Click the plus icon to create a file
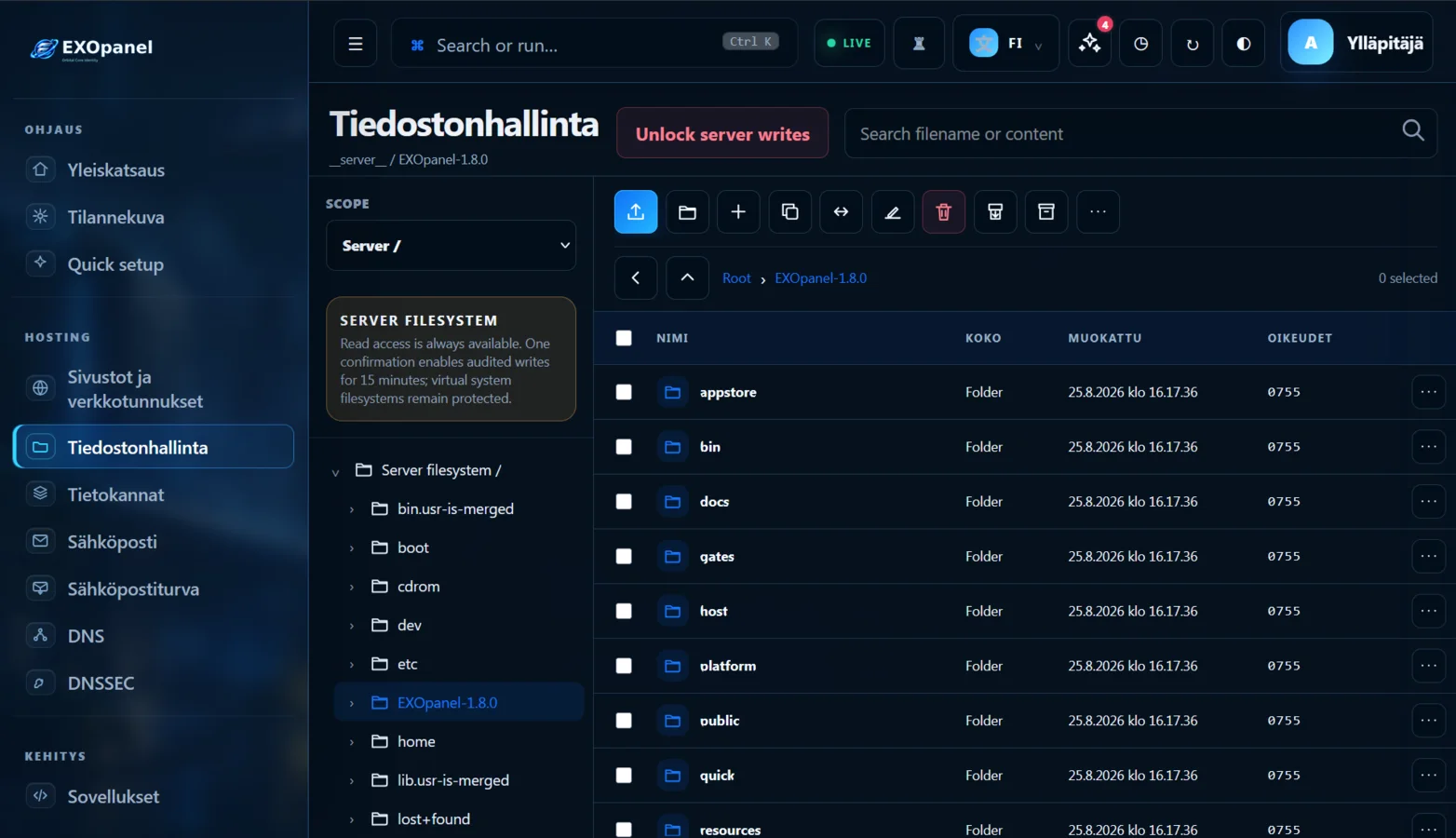 point(738,211)
